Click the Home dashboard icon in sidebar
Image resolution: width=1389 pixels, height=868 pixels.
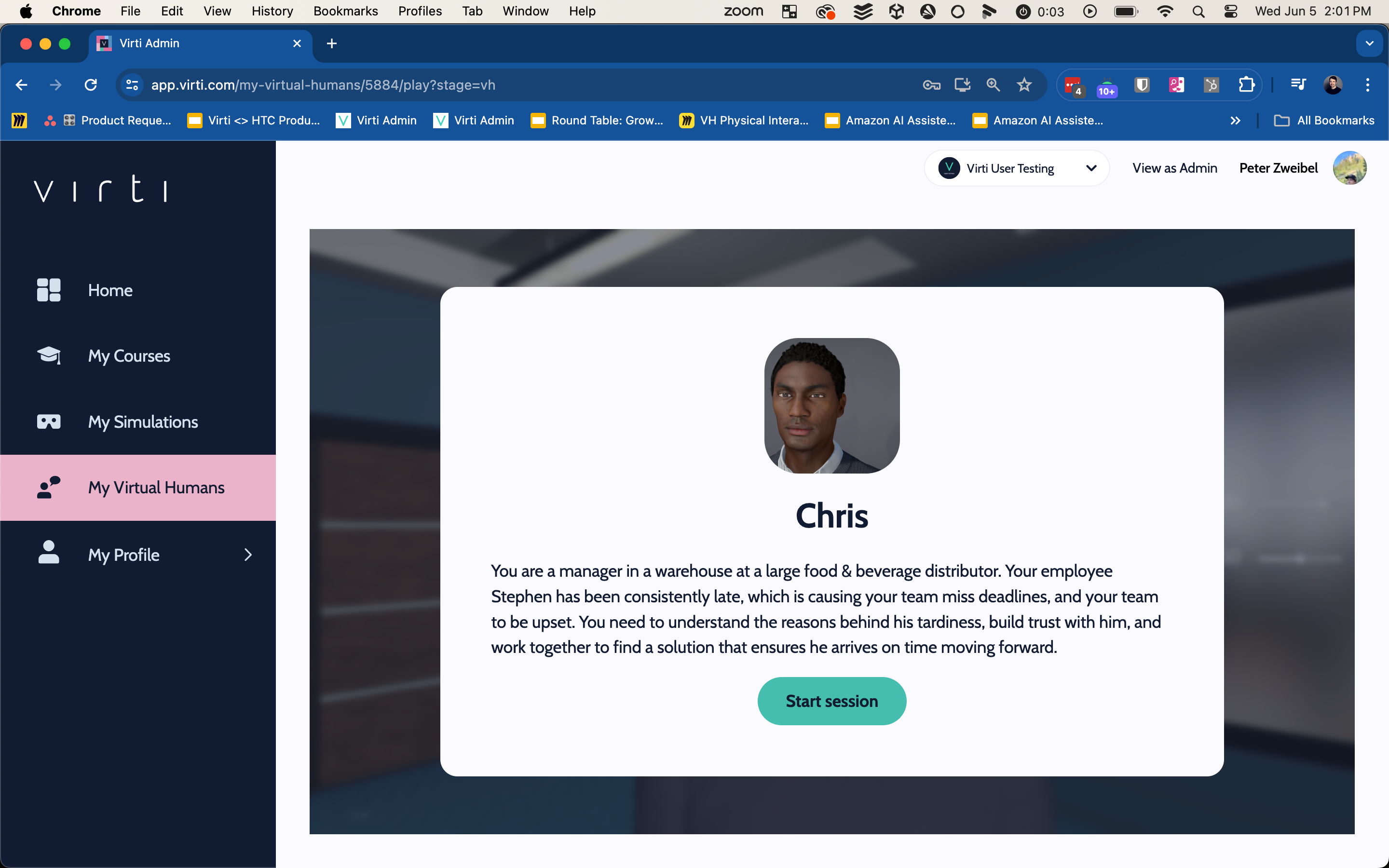48,290
